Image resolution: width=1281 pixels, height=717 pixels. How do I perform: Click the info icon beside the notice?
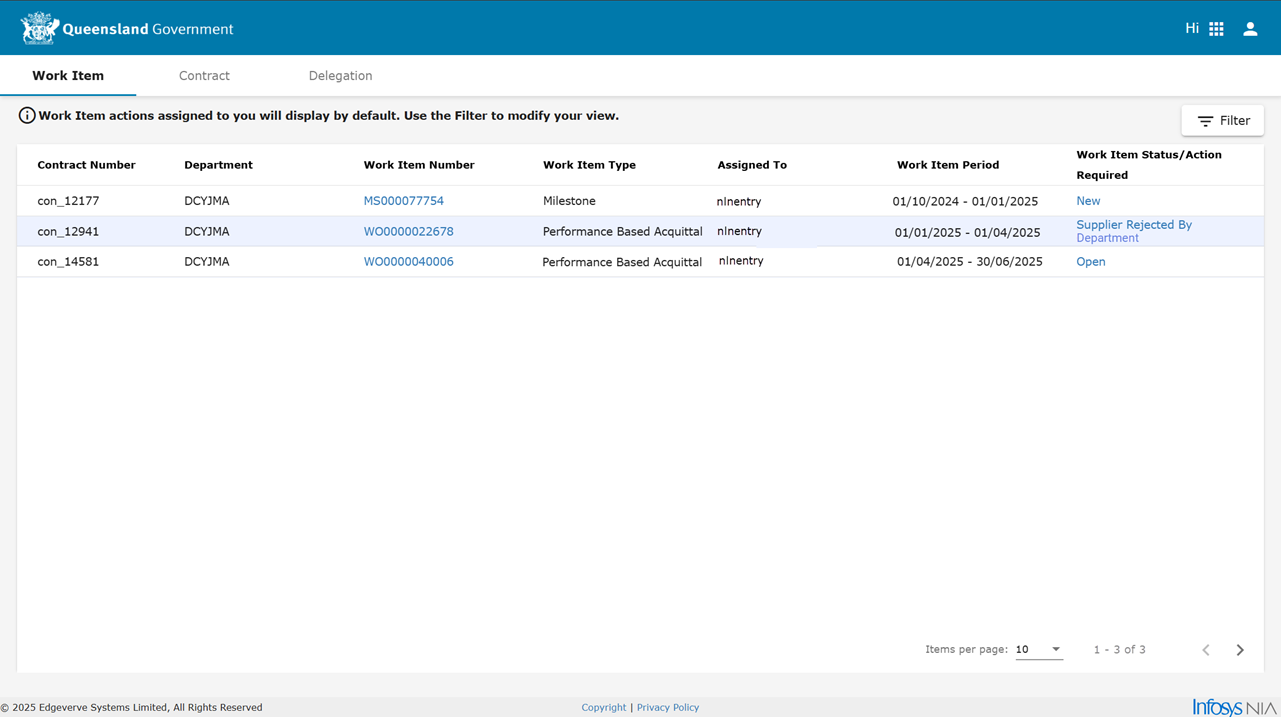point(27,116)
